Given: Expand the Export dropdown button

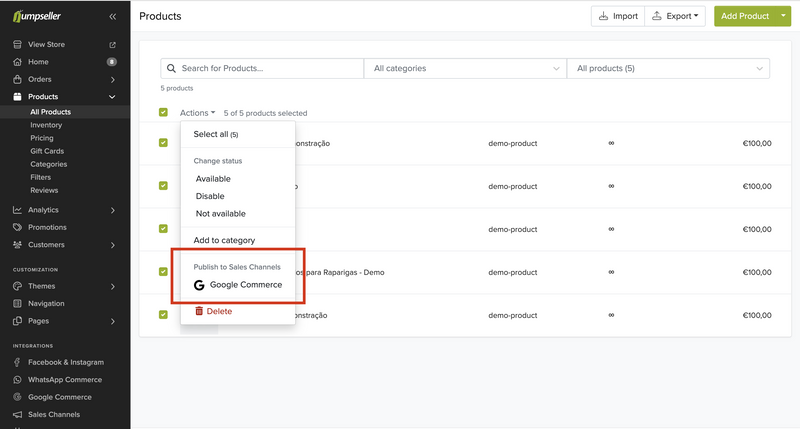Looking at the screenshot, I should click(675, 16).
